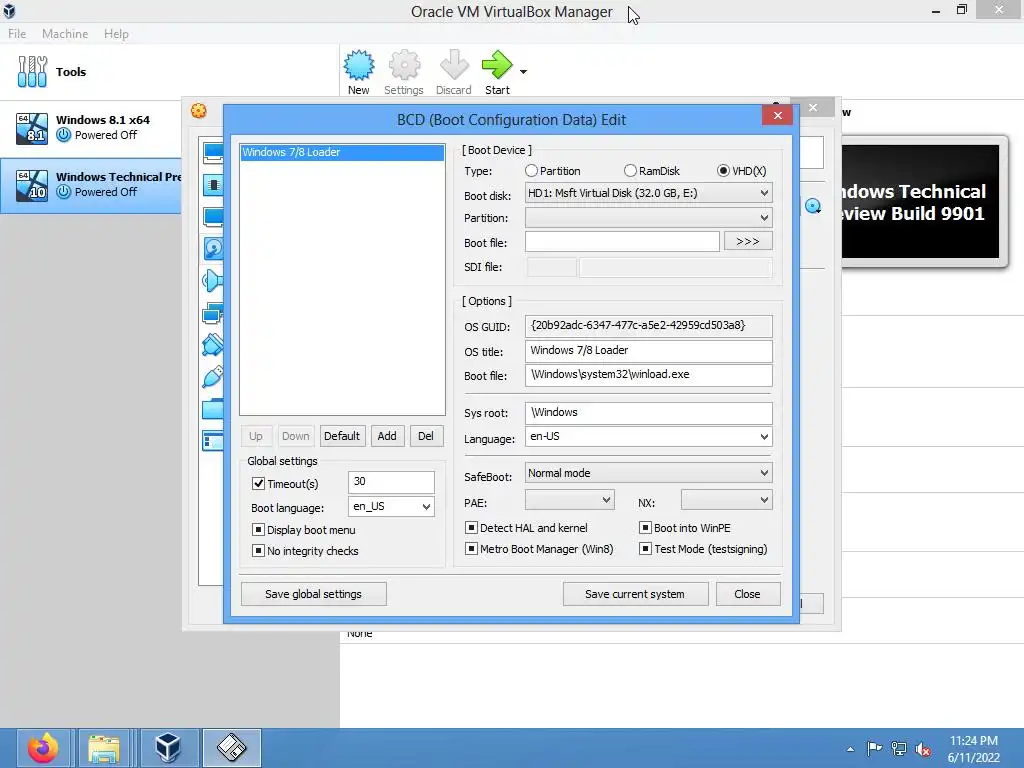
Task: Show hidden tray icons arrow
Action: coord(850,749)
